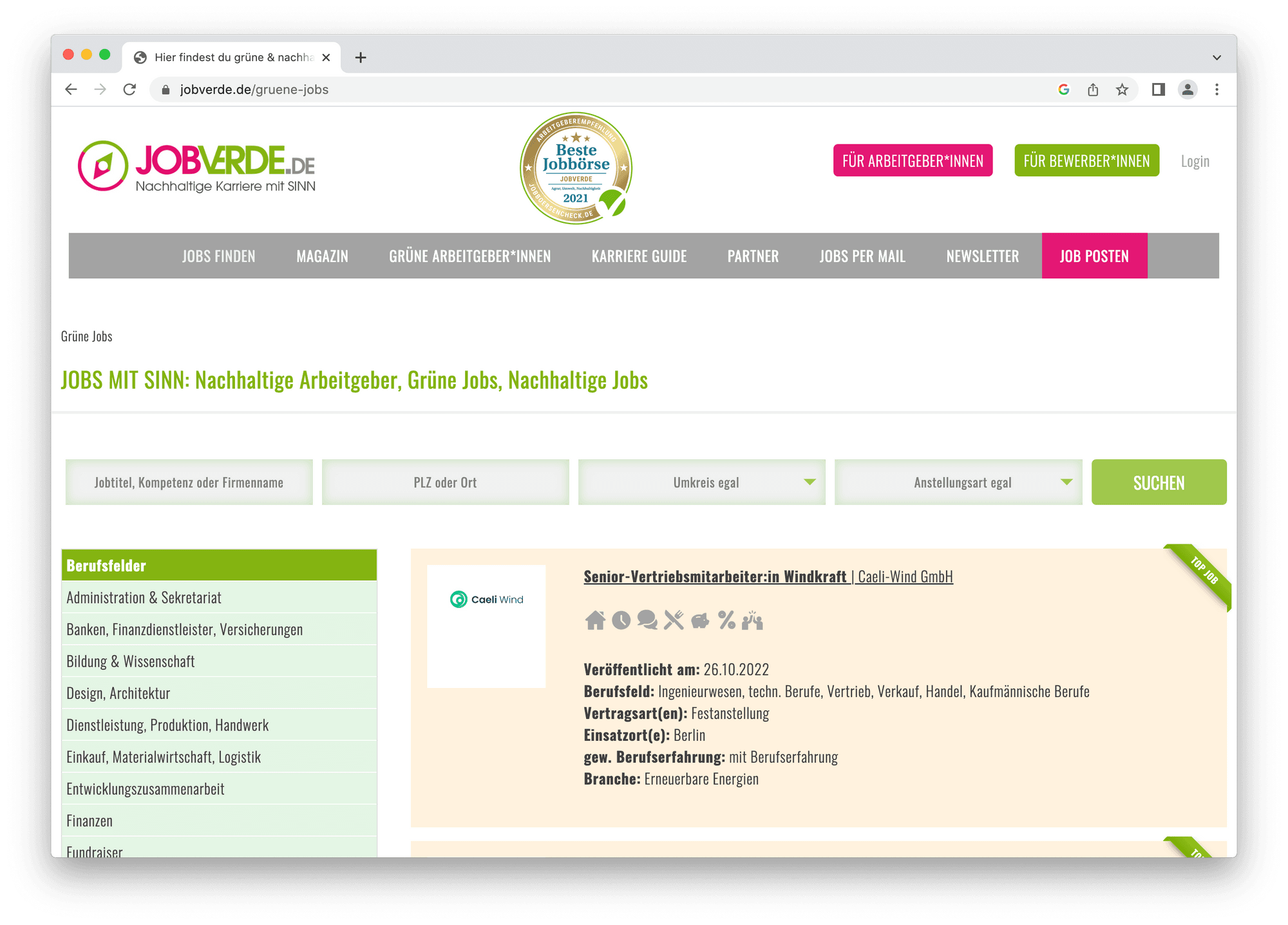Click FÜR ARBEITGEBER*INNEN button
The height and width of the screenshot is (925, 1288).
tap(913, 160)
